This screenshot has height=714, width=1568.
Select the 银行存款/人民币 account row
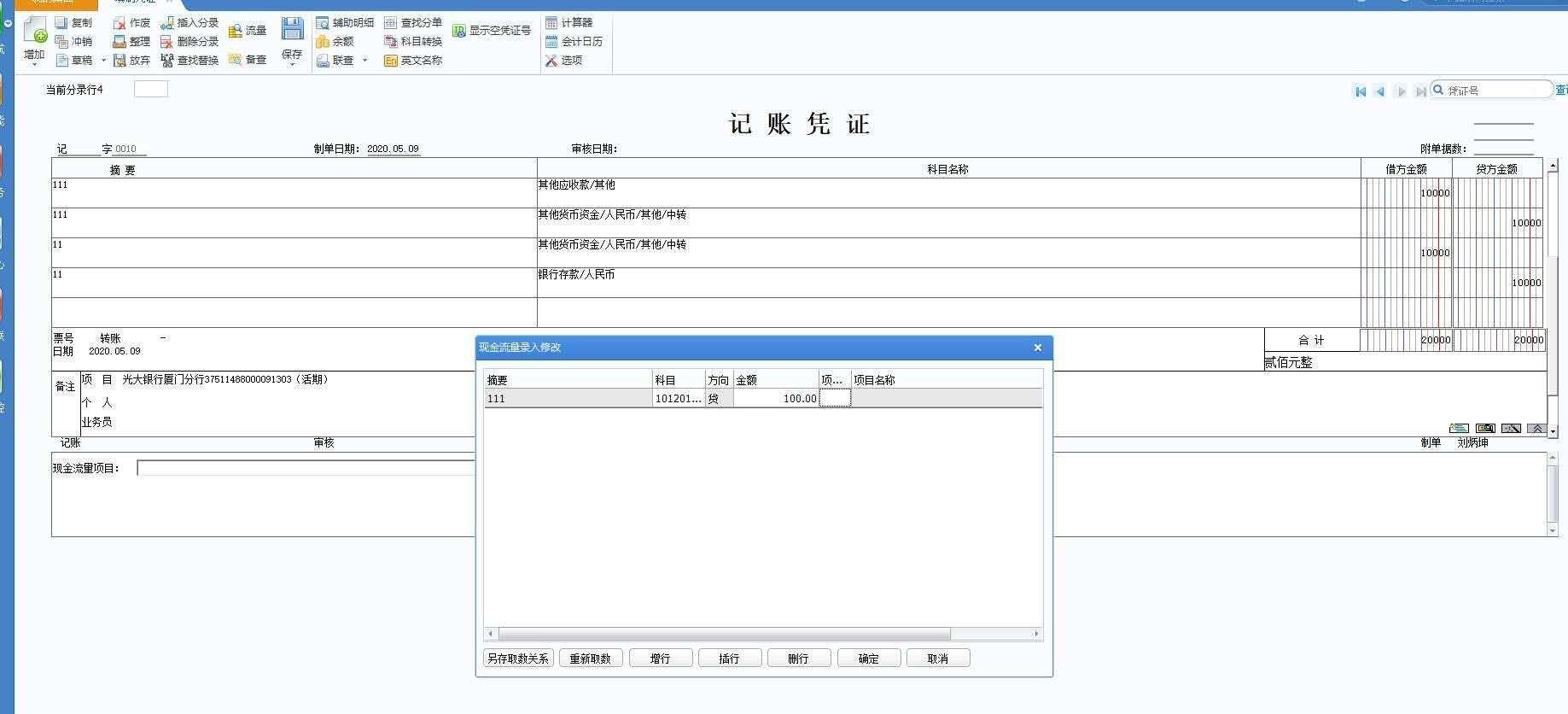click(948, 283)
